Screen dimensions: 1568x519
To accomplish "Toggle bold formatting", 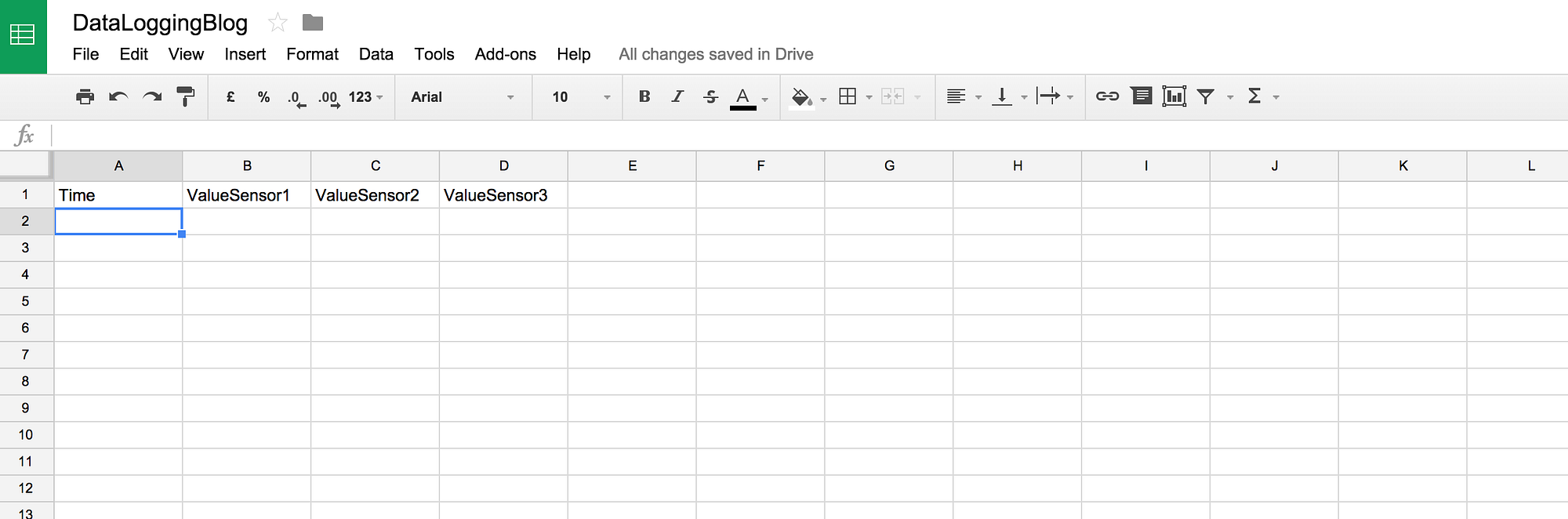I will tap(644, 96).
